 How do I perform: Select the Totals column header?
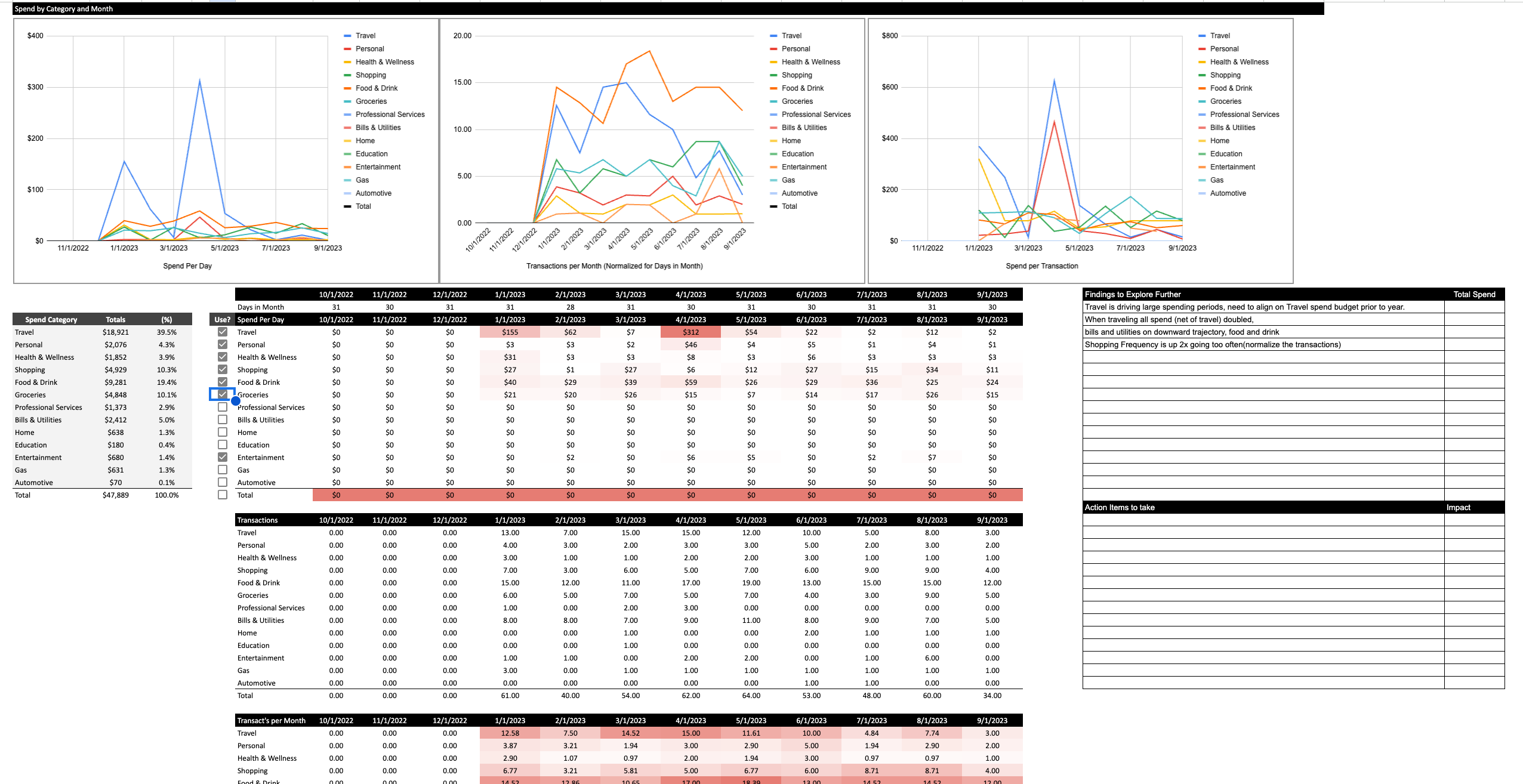115,319
